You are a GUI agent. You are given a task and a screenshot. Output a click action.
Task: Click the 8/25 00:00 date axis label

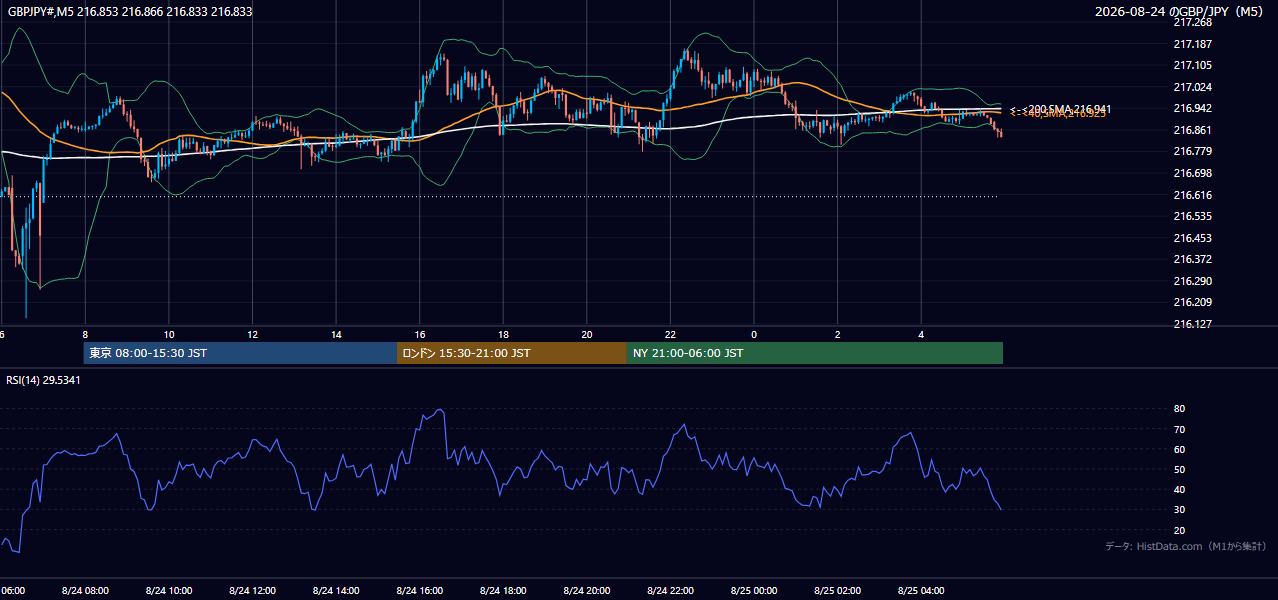pyautogui.click(x=754, y=591)
